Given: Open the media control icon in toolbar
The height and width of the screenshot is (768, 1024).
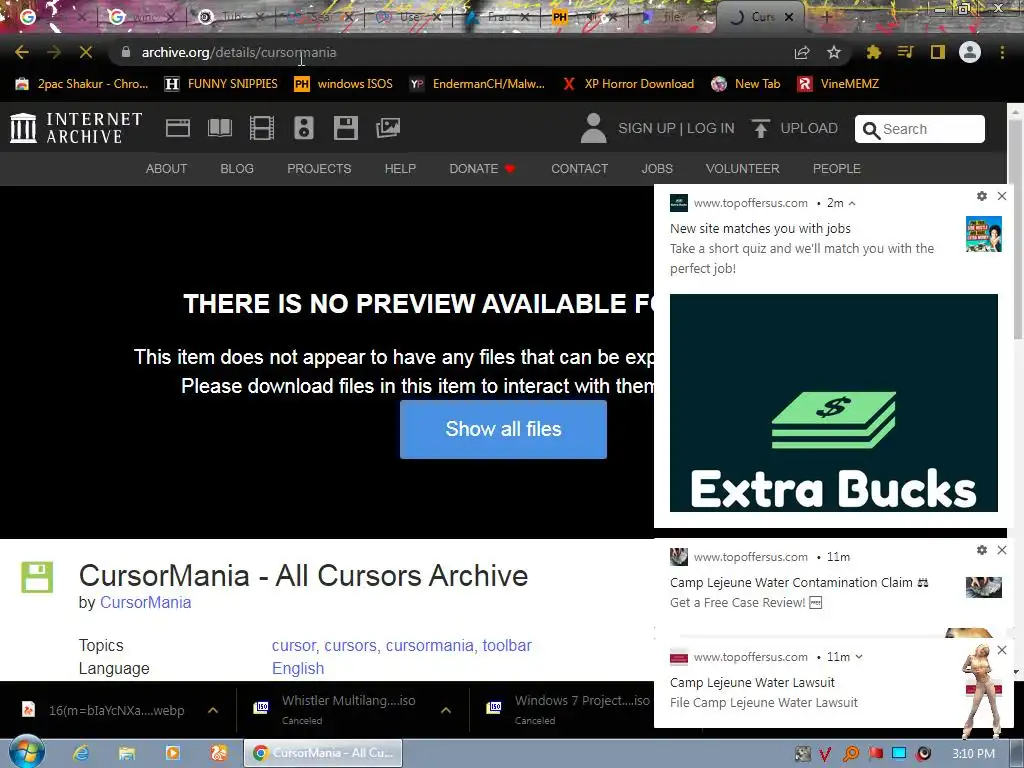Looking at the screenshot, I should [x=905, y=52].
